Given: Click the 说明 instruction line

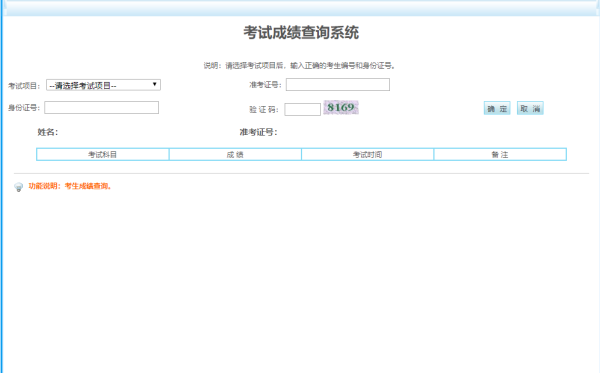Looking at the screenshot, I should click(x=299, y=66).
